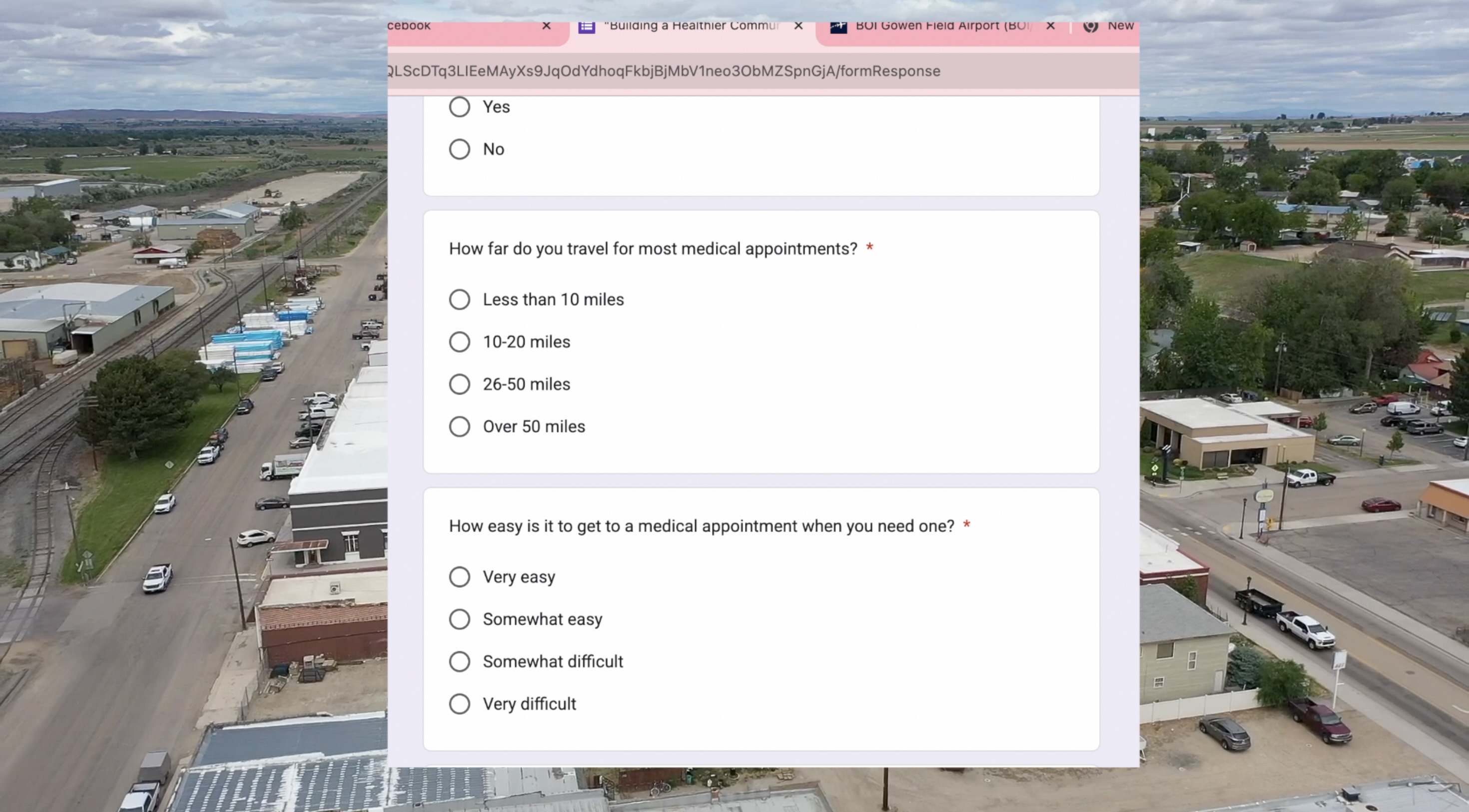1469x812 pixels.
Task: Choose 'Less than 10 miles' option
Action: (x=459, y=300)
